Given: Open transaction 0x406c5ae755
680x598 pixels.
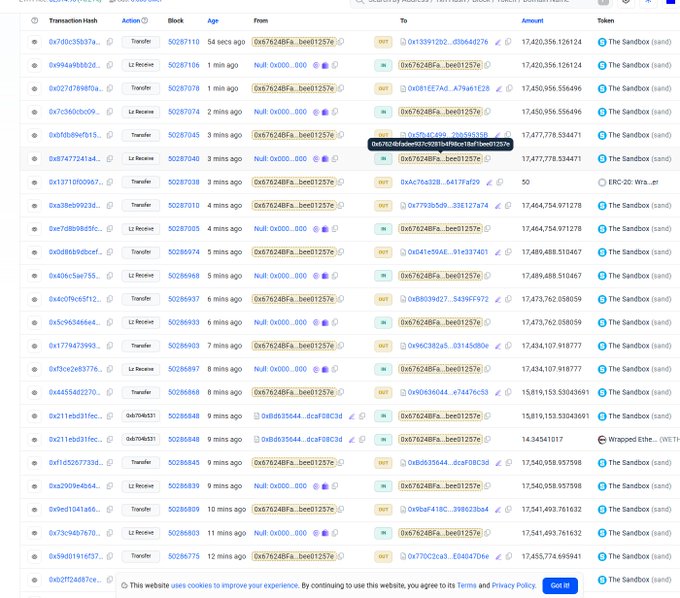Looking at the screenshot, I should coord(74,276).
